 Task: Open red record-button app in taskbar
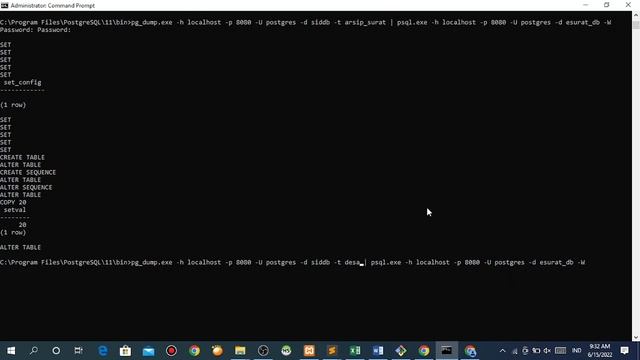click(x=171, y=351)
